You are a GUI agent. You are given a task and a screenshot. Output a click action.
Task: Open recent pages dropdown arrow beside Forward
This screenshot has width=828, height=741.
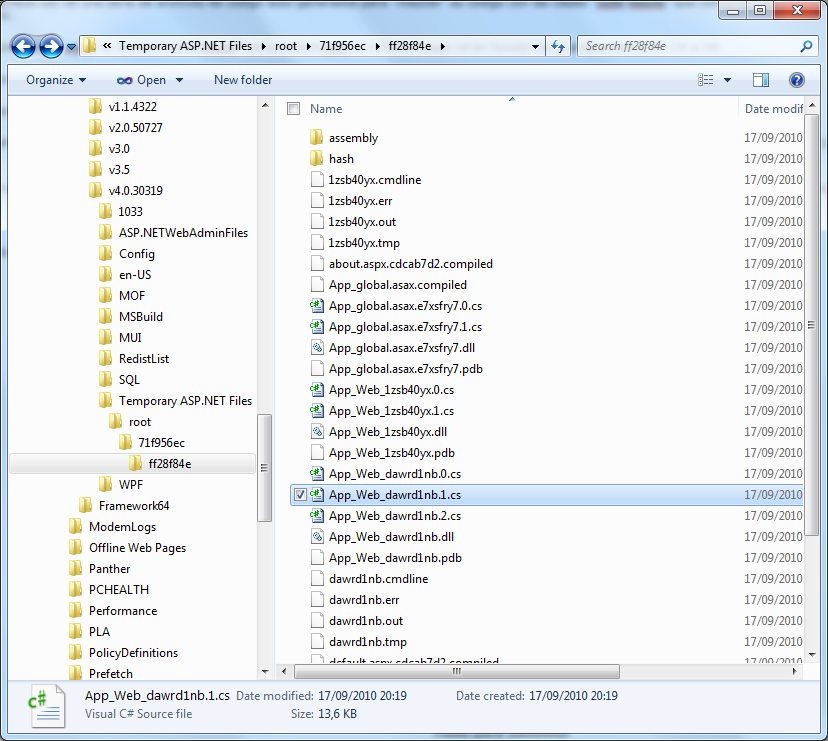click(x=71, y=47)
